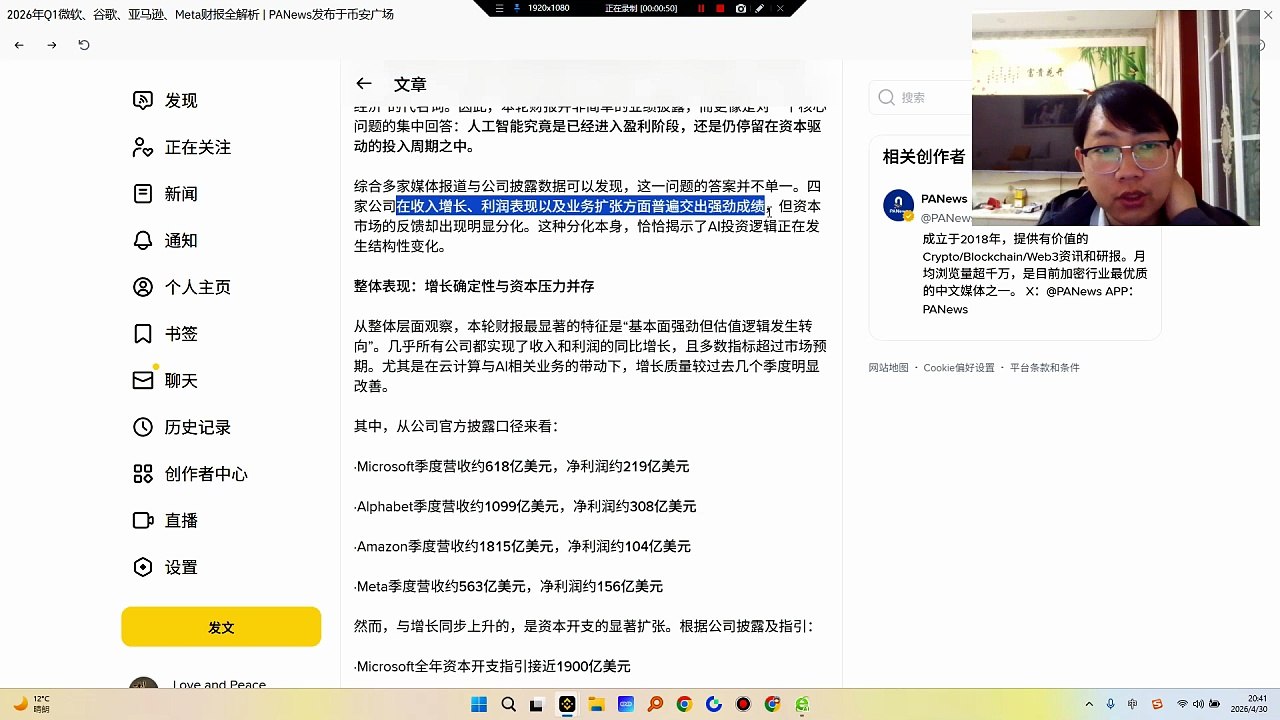
Task: Click the 通知 bell icon
Action: coord(143,241)
